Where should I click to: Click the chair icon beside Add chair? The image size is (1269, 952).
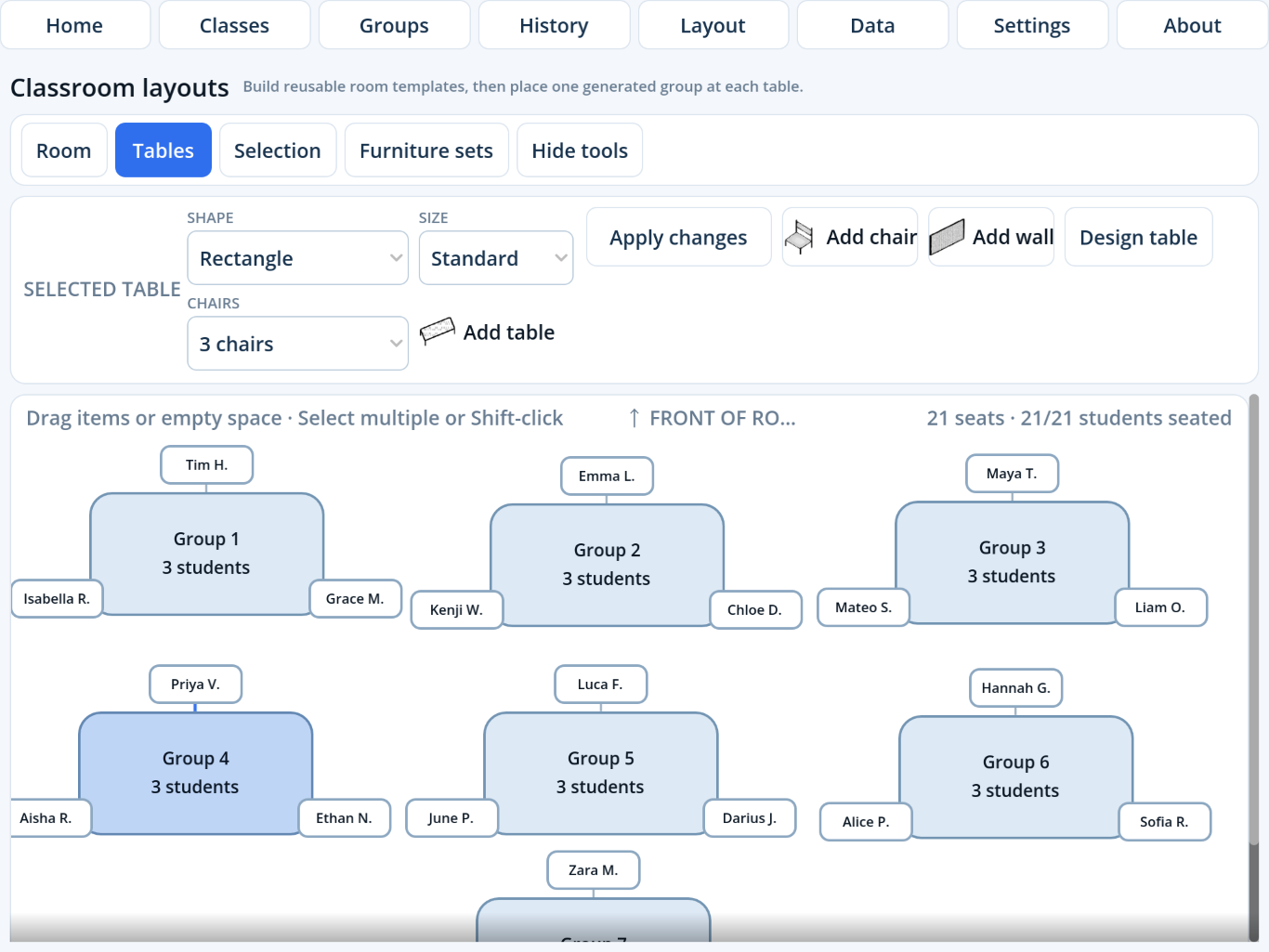pyautogui.click(x=799, y=238)
